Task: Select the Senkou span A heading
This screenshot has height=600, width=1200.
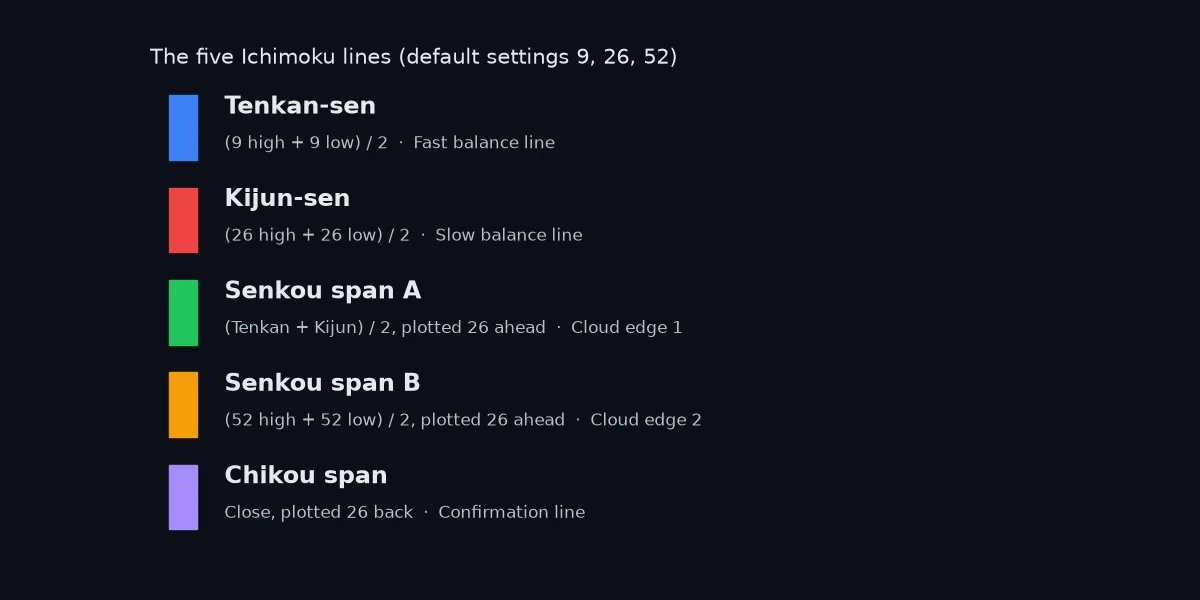Action: pyautogui.click(x=323, y=291)
